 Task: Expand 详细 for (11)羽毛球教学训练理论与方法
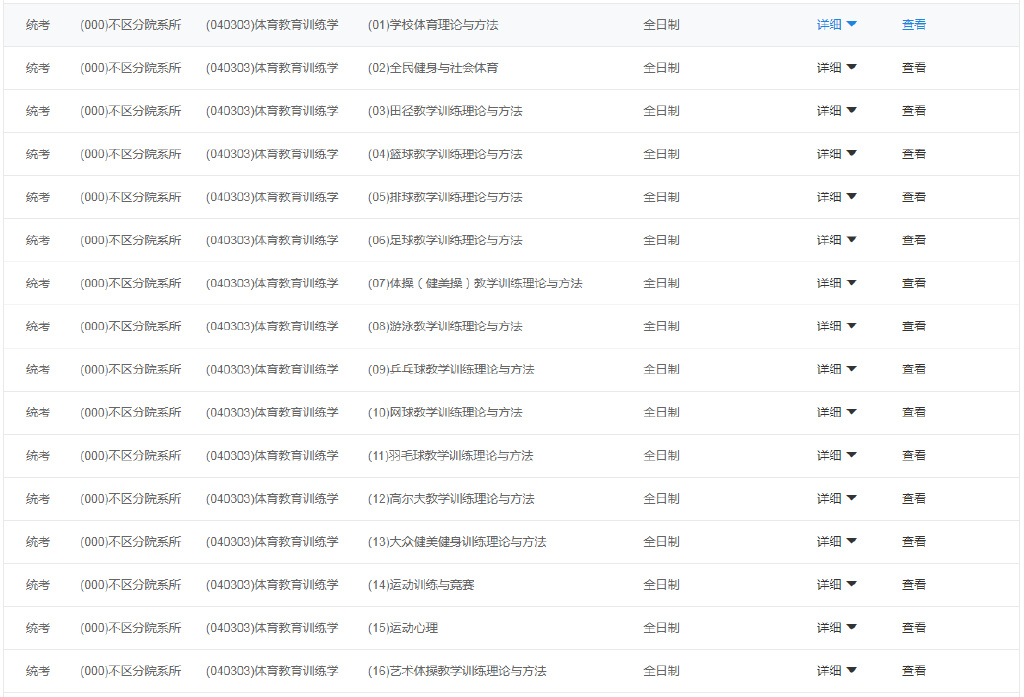pos(837,456)
